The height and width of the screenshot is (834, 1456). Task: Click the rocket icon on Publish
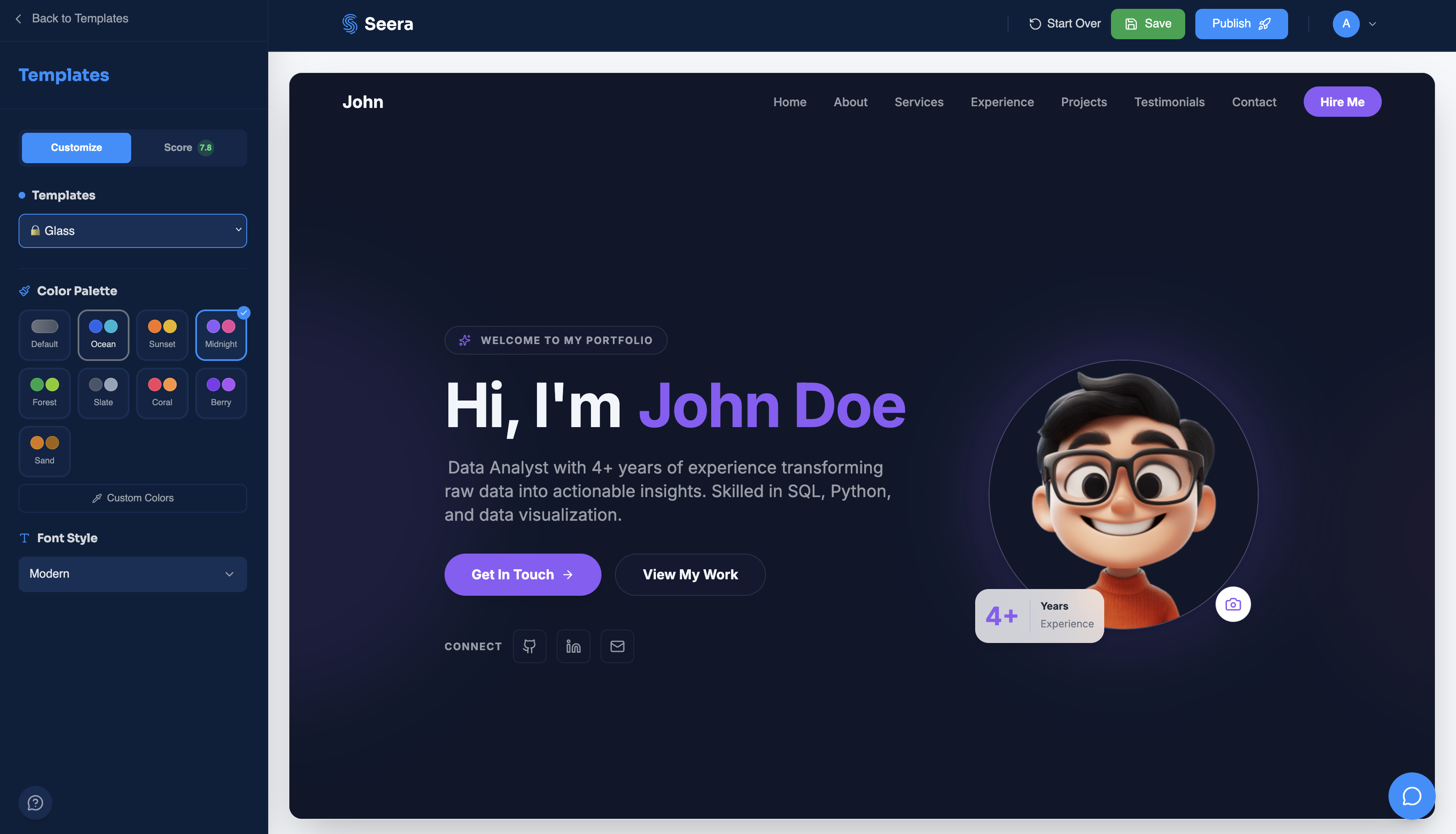click(1265, 24)
